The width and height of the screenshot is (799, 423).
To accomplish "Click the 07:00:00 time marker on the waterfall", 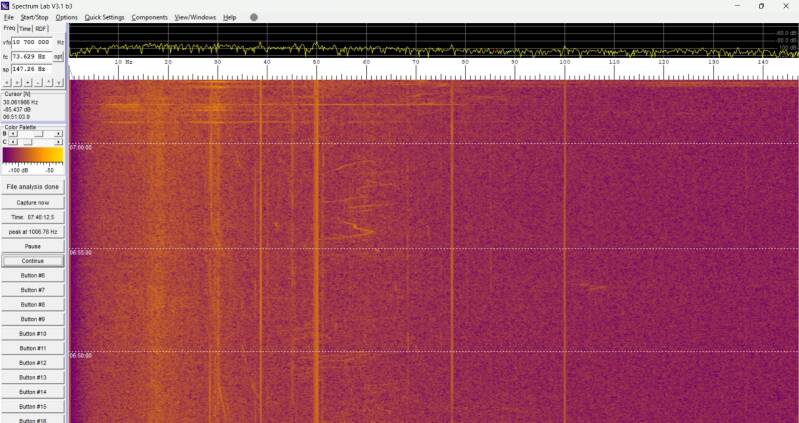I will click(x=81, y=147).
